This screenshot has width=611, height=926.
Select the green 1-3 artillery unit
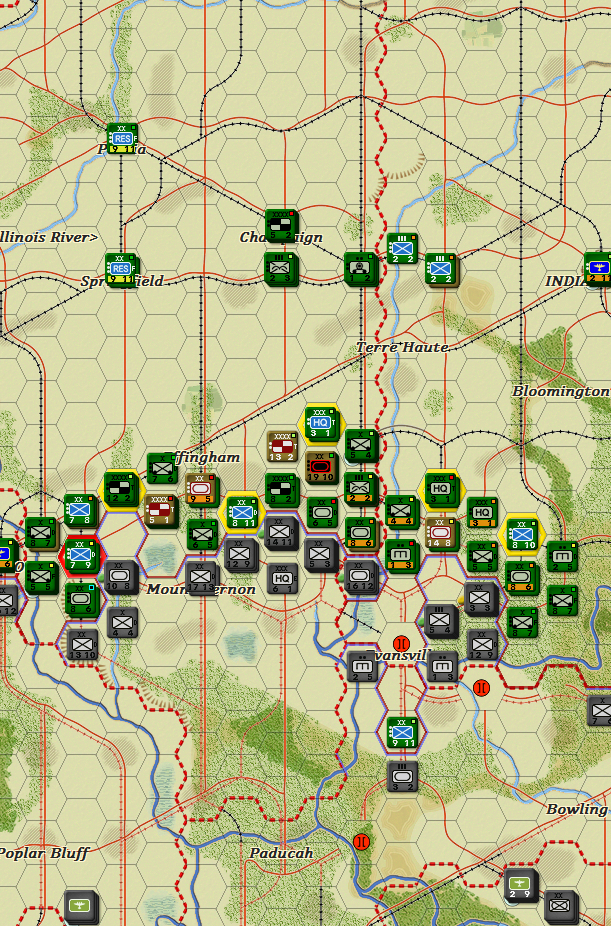pyautogui.click(x=401, y=556)
